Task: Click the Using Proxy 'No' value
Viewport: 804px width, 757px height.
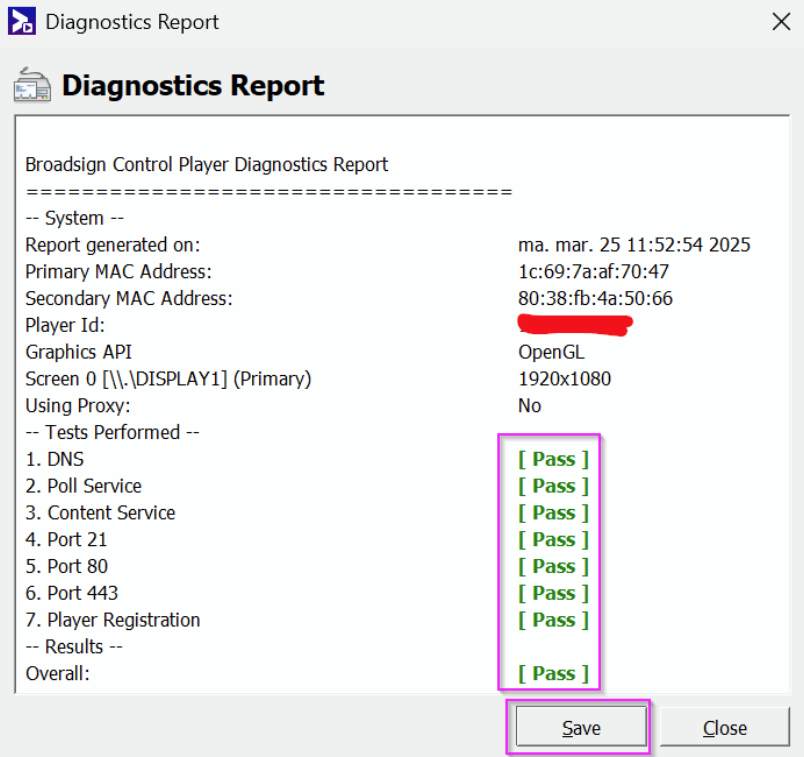Action: pos(529,405)
